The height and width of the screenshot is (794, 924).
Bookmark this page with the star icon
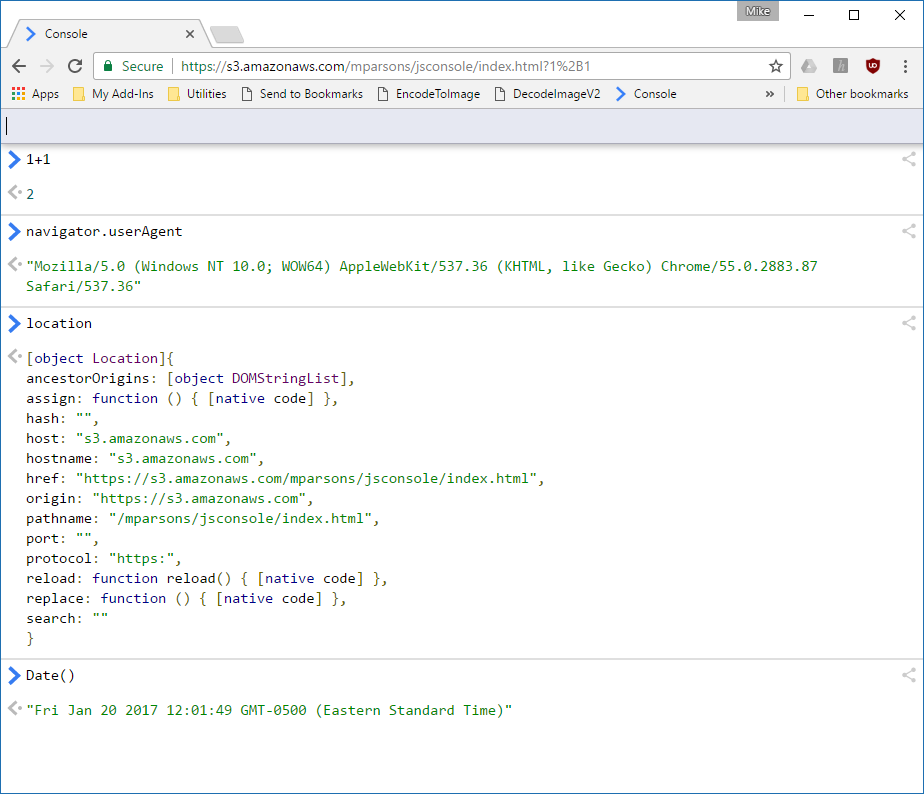tap(776, 66)
